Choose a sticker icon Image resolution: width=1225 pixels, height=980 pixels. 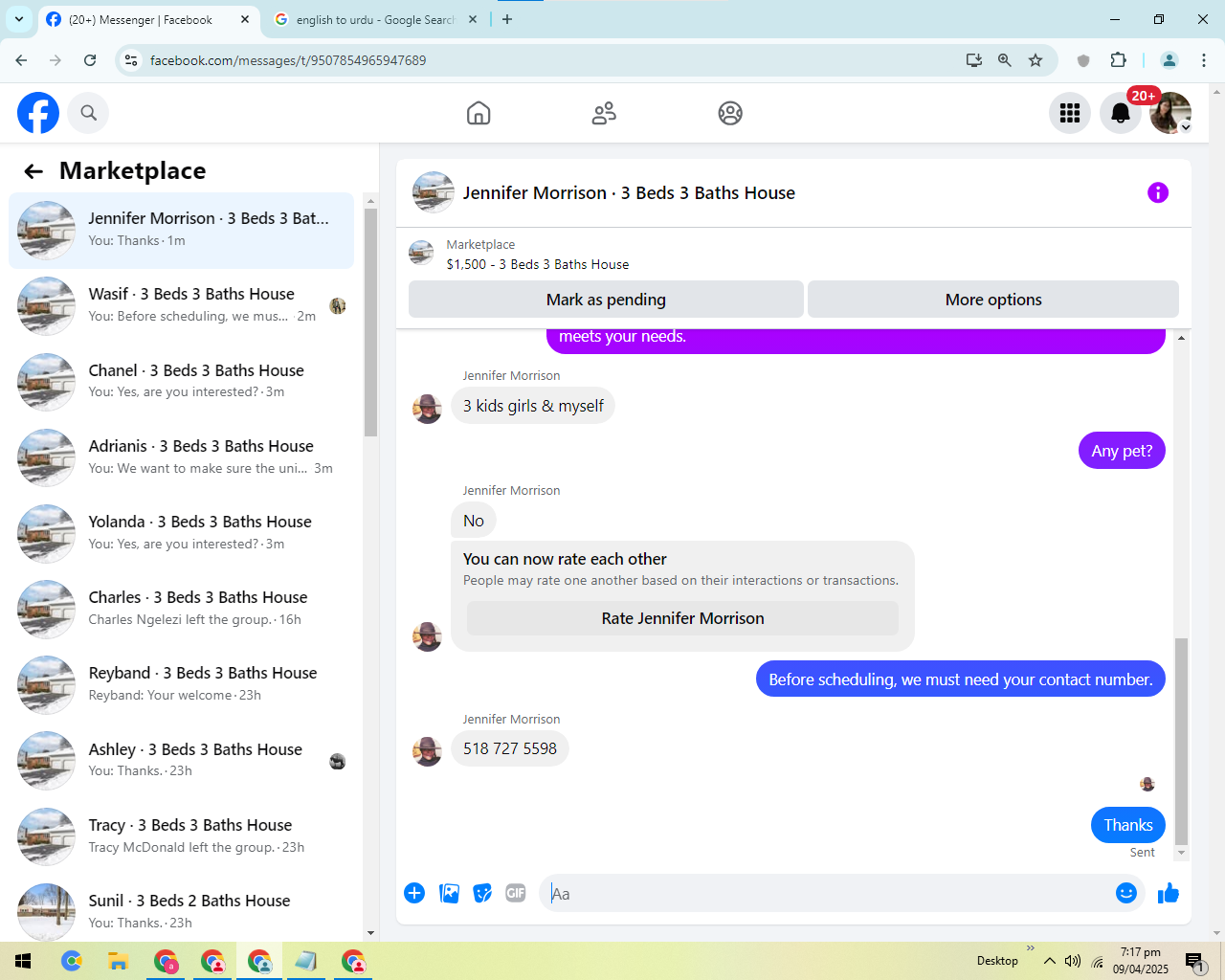(x=482, y=893)
